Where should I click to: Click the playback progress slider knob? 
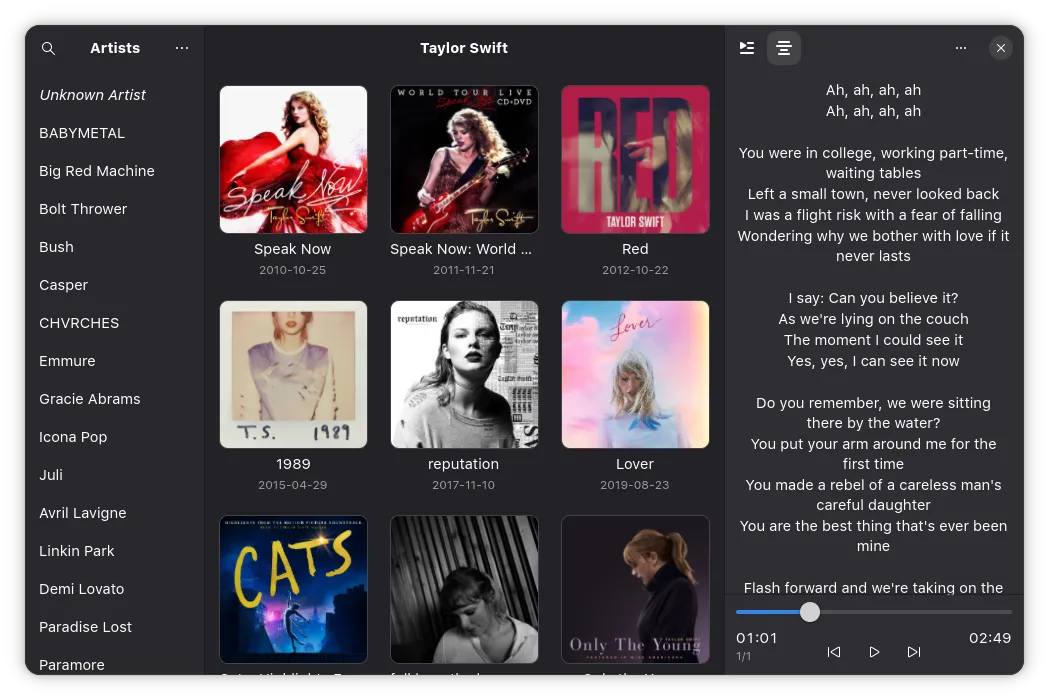click(x=810, y=612)
